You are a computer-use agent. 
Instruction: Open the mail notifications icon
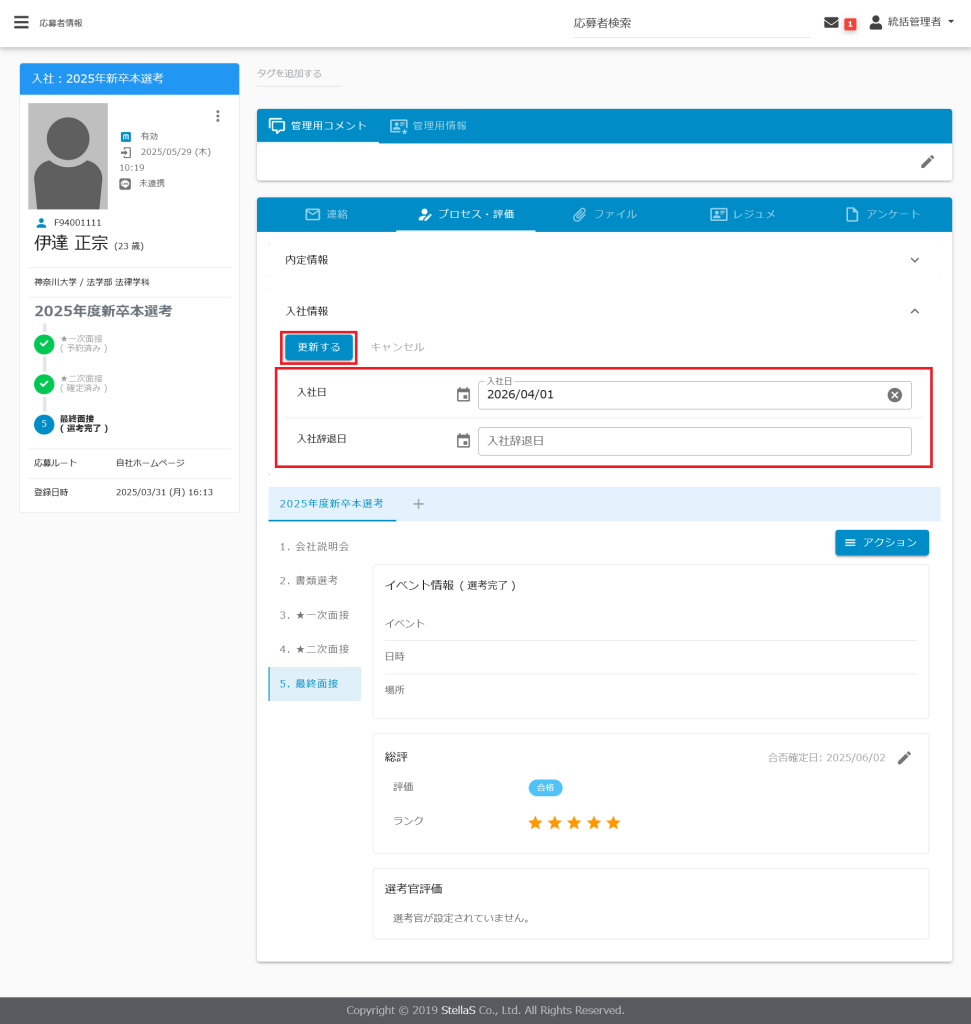[831, 22]
